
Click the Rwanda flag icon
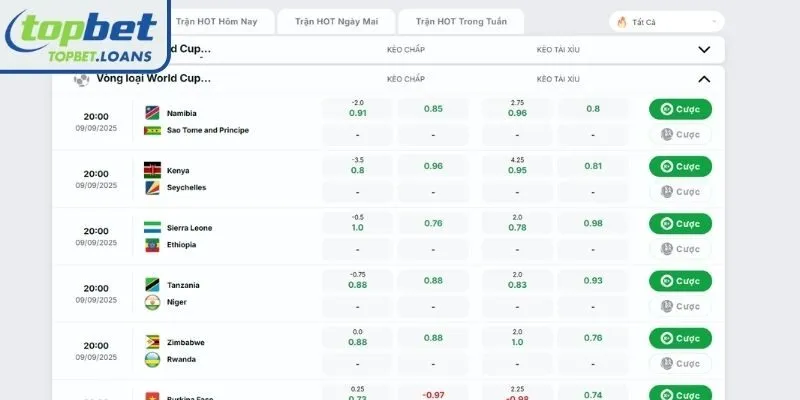(152, 359)
